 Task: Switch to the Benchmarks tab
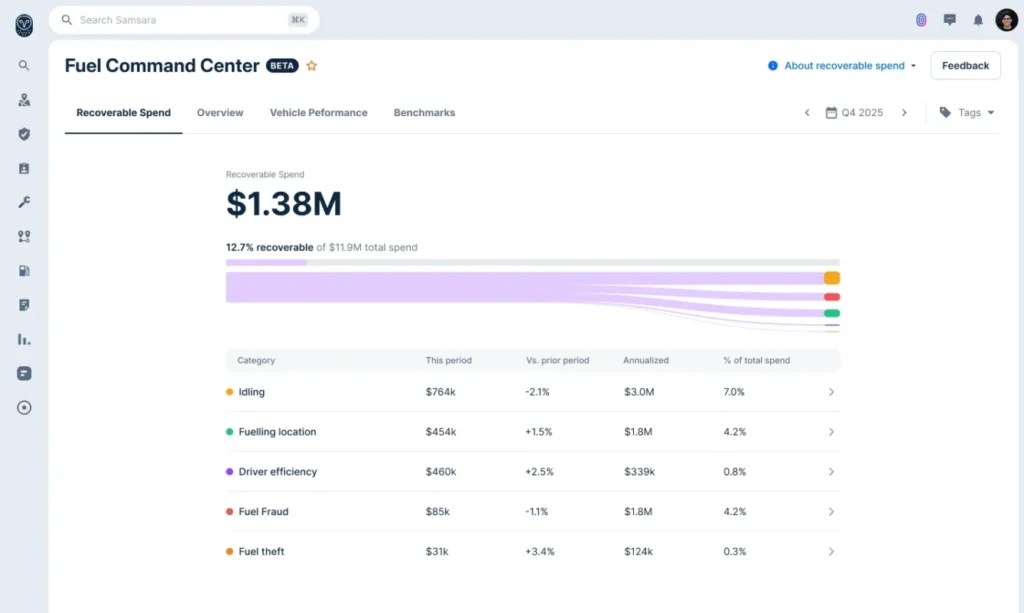(424, 112)
